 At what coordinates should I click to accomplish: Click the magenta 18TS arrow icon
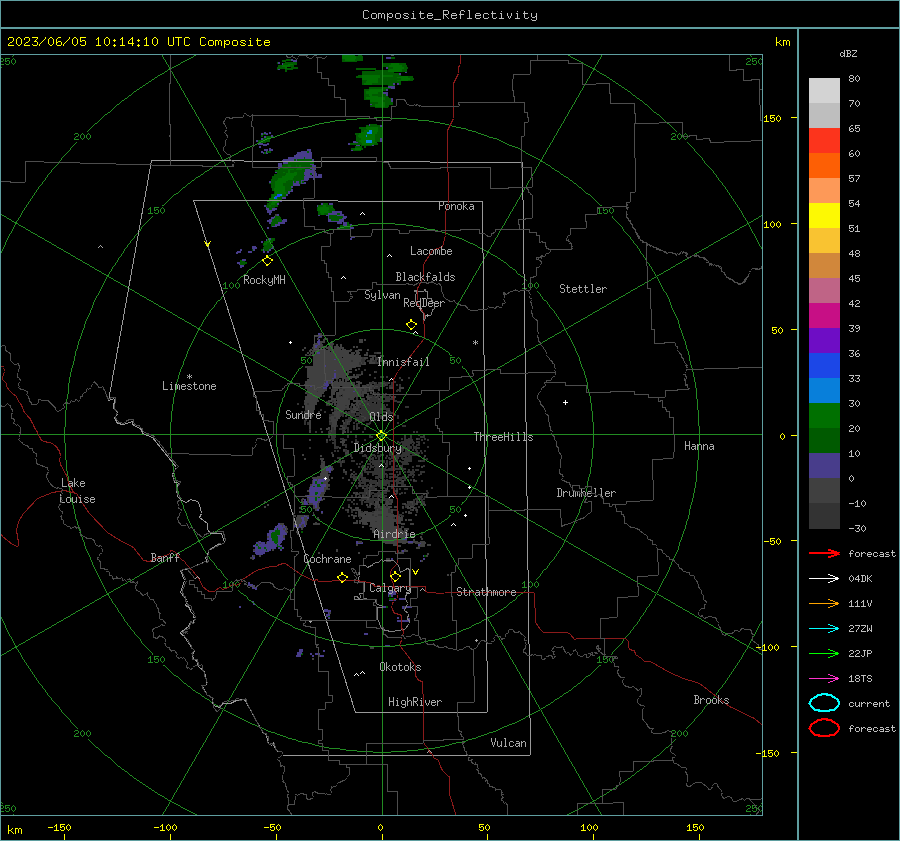(x=824, y=679)
